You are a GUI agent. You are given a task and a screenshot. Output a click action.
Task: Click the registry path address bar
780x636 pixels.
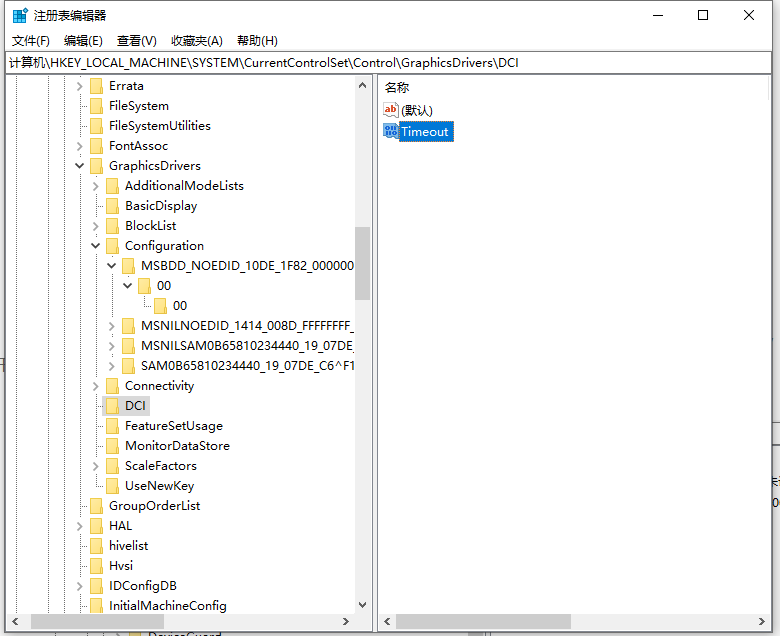[390, 63]
